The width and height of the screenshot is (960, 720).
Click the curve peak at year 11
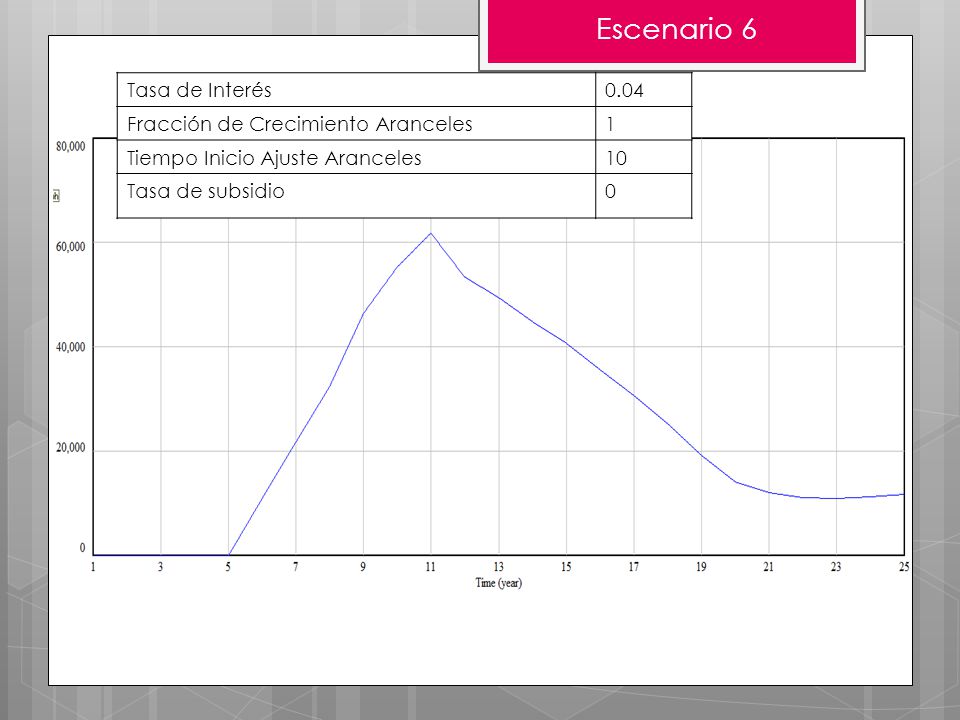point(431,233)
